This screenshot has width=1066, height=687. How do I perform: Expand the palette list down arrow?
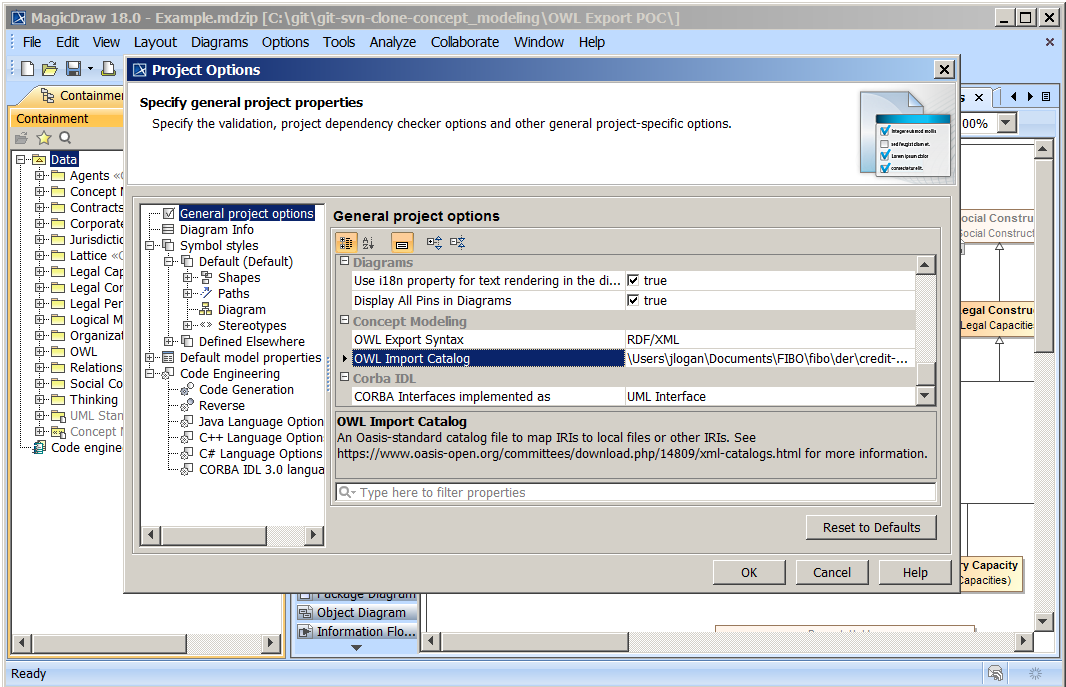pyautogui.click(x=356, y=648)
